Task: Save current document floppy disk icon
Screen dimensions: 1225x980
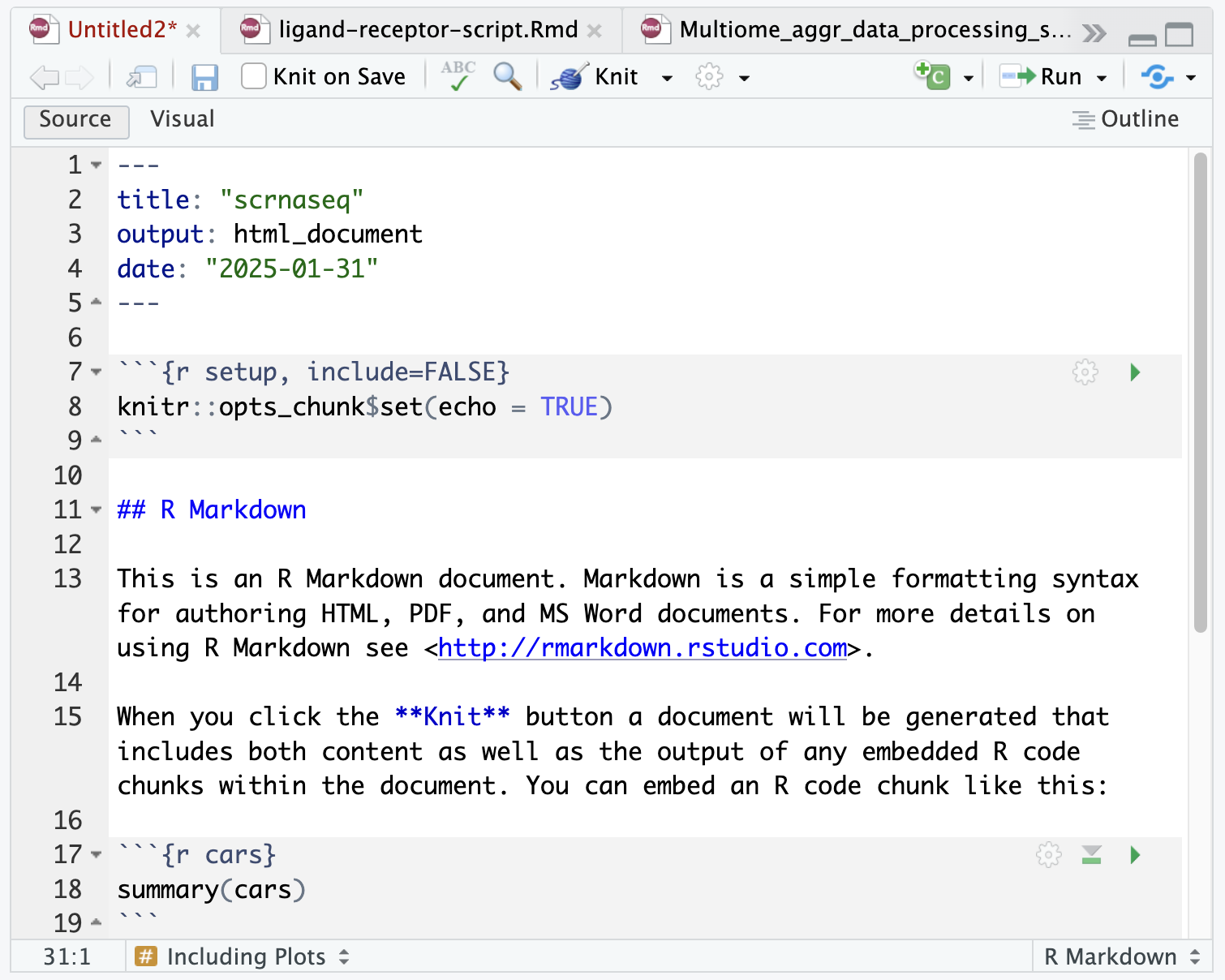Action: pos(204,77)
